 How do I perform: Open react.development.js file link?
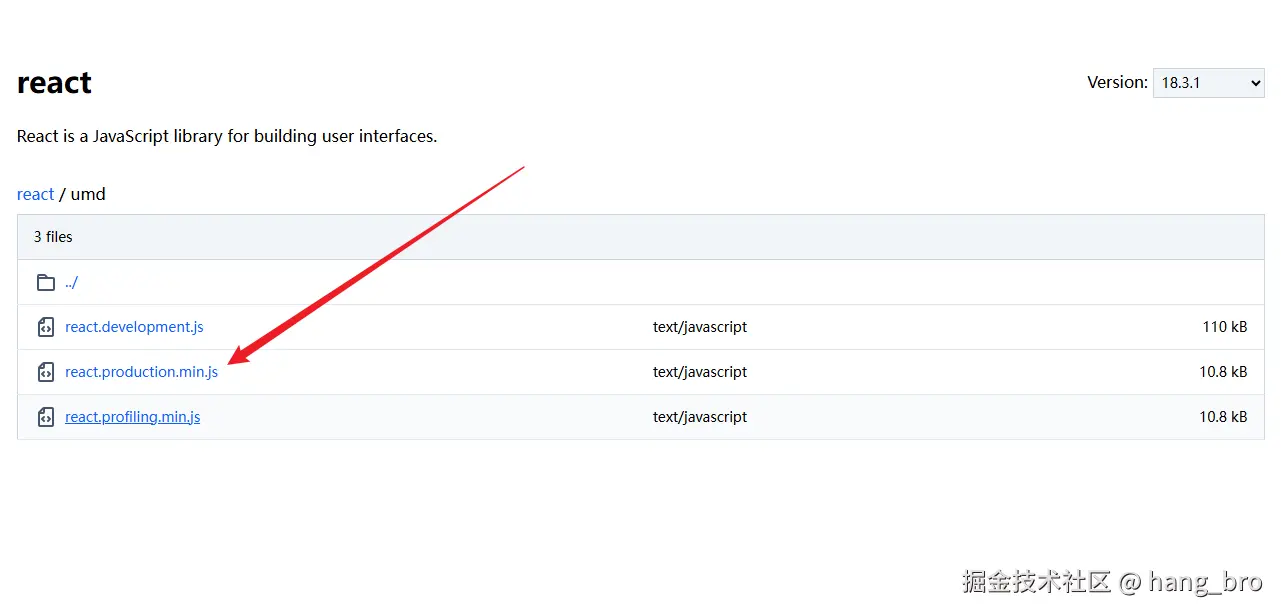134,327
